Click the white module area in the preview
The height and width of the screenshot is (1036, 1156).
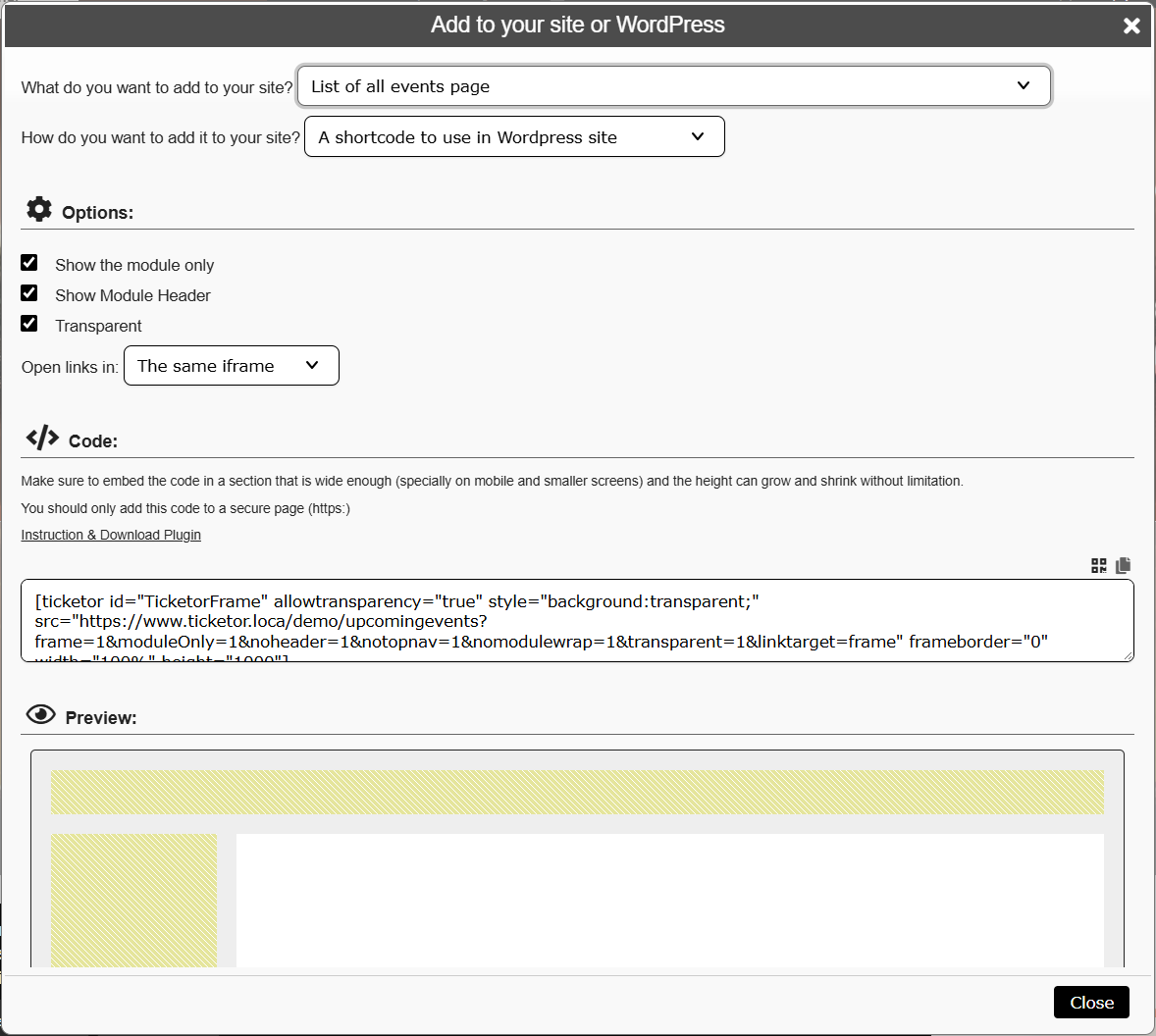[x=669, y=900]
